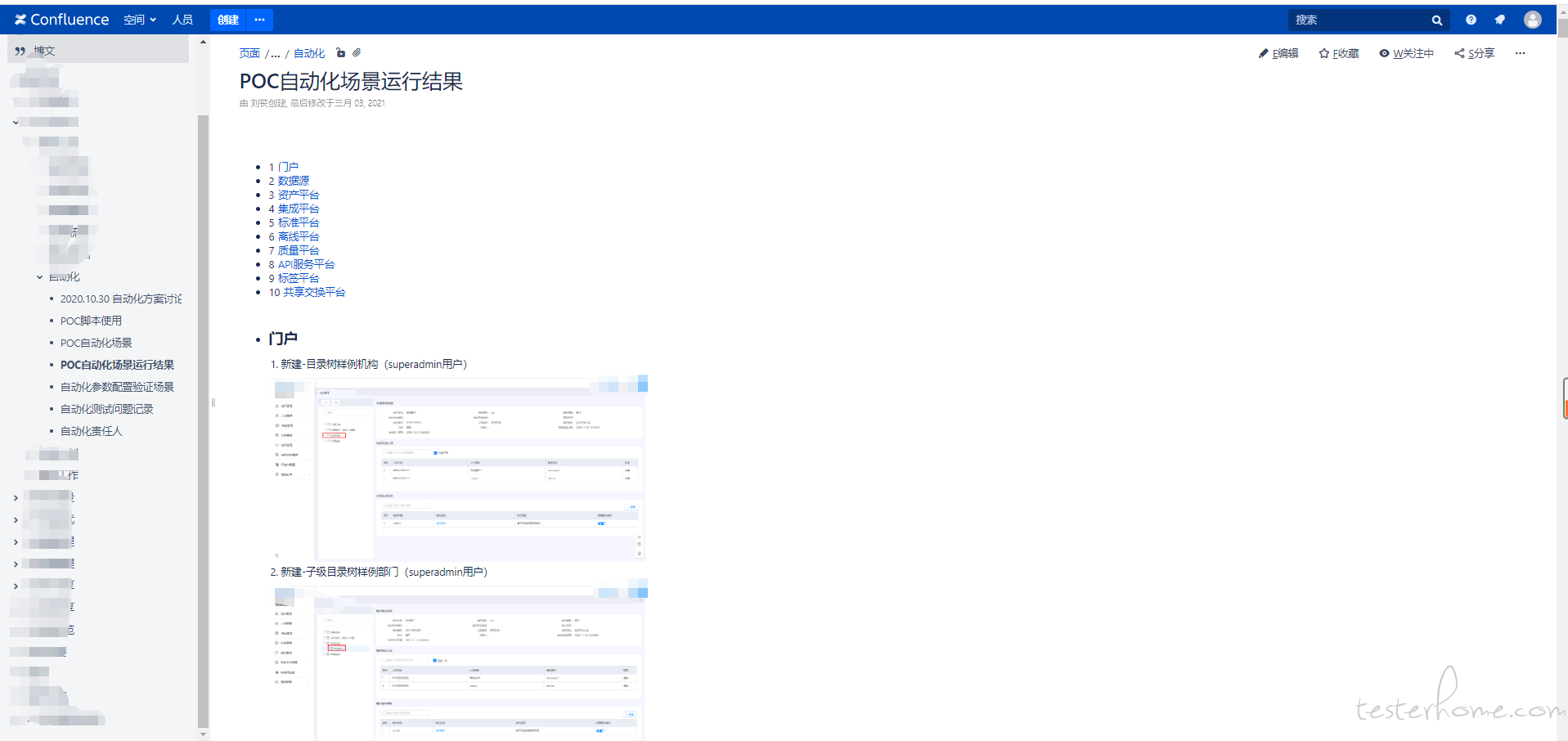
Task: Click sidebar scroll-up arrow
Action: point(203,42)
